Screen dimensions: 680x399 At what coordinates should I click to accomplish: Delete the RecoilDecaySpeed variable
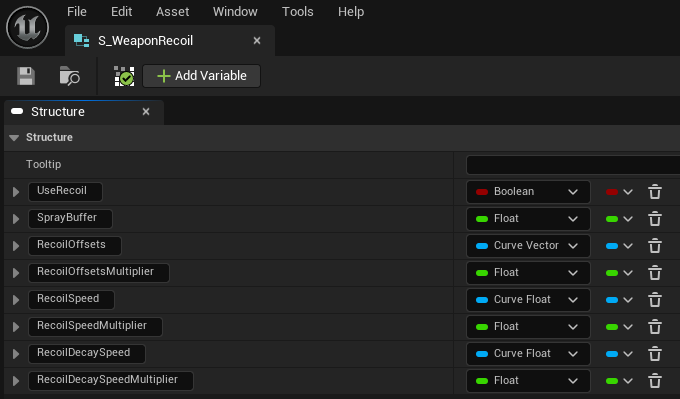tap(655, 354)
